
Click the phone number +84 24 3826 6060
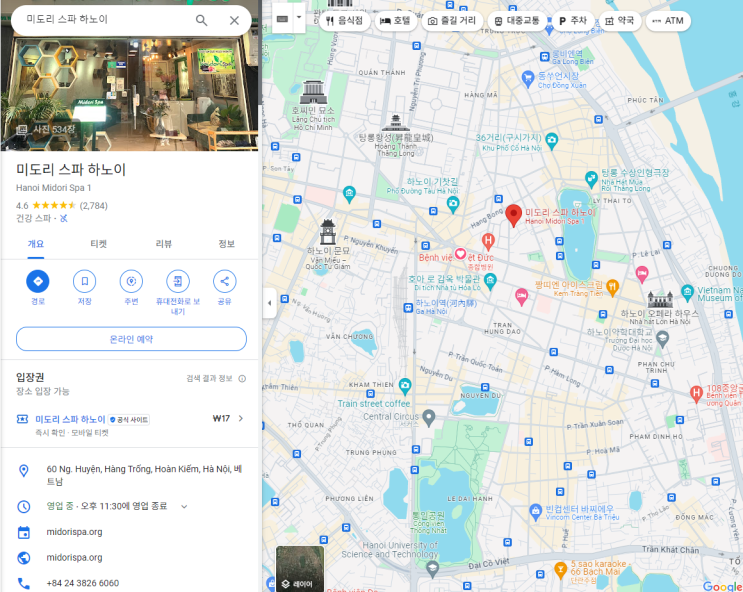click(x=82, y=583)
